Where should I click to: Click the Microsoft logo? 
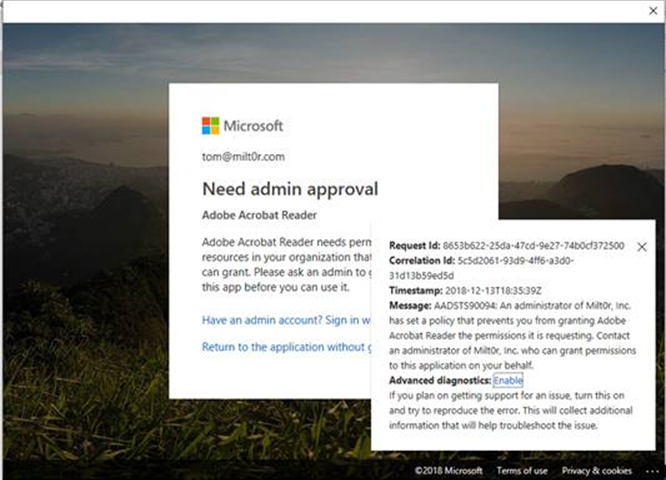(x=243, y=126)
